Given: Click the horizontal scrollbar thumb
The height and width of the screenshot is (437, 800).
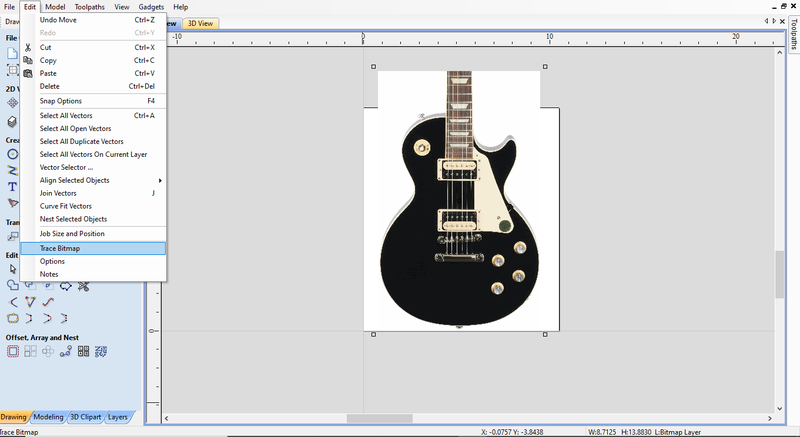Looking at the screenshot, I should point(380,418).
